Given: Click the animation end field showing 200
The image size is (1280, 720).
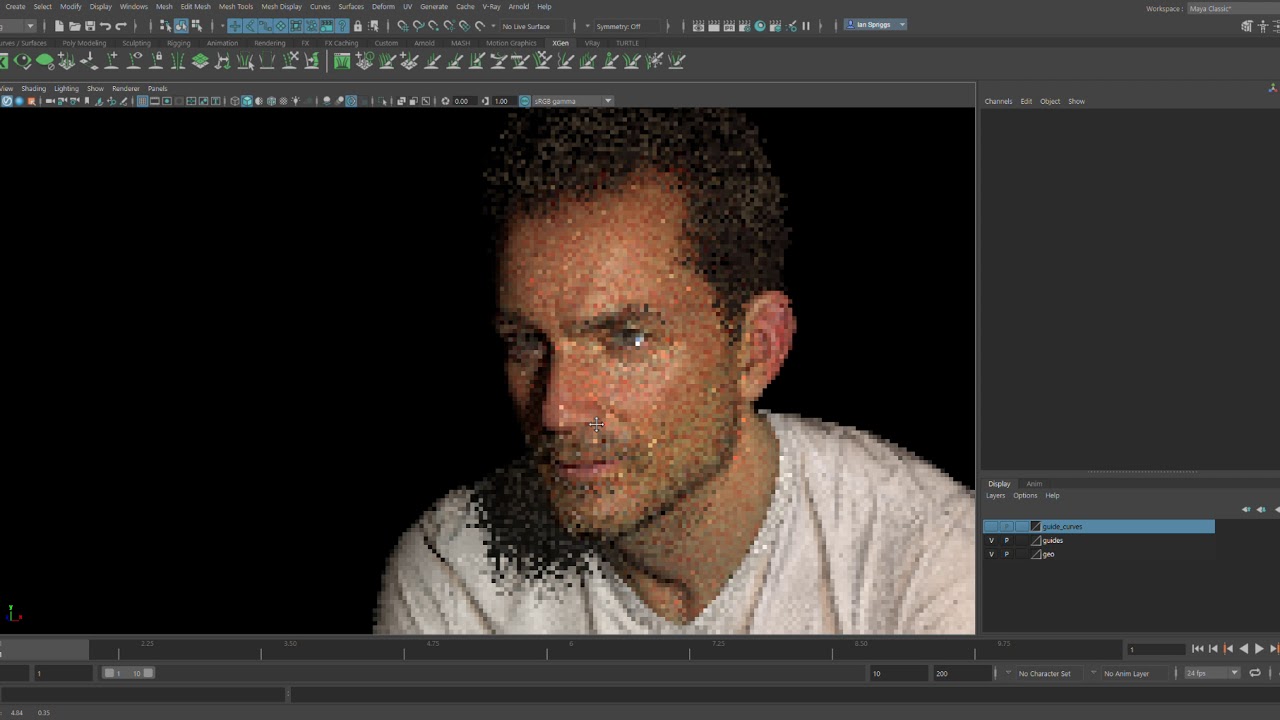Looking at the screenshot, I should [961, 673].
